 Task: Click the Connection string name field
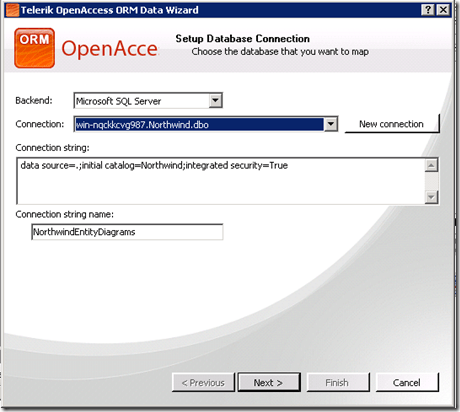click(127, 232)
